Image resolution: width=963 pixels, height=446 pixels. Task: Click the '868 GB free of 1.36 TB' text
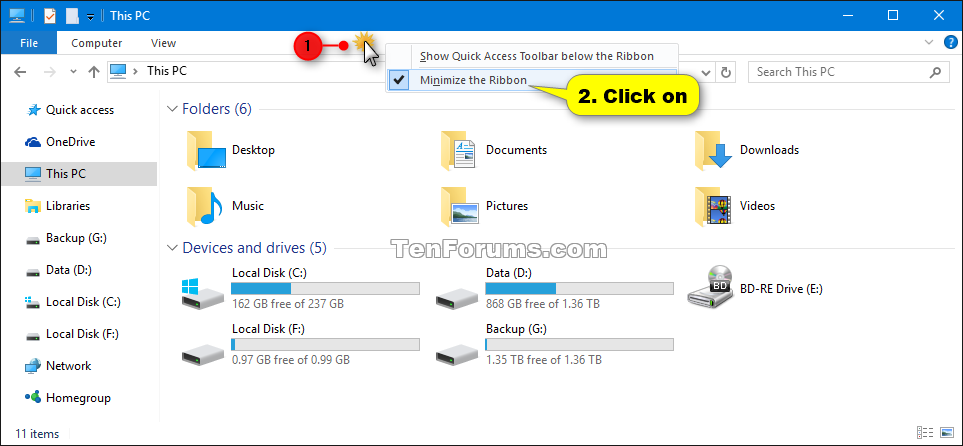coord(543,303)
